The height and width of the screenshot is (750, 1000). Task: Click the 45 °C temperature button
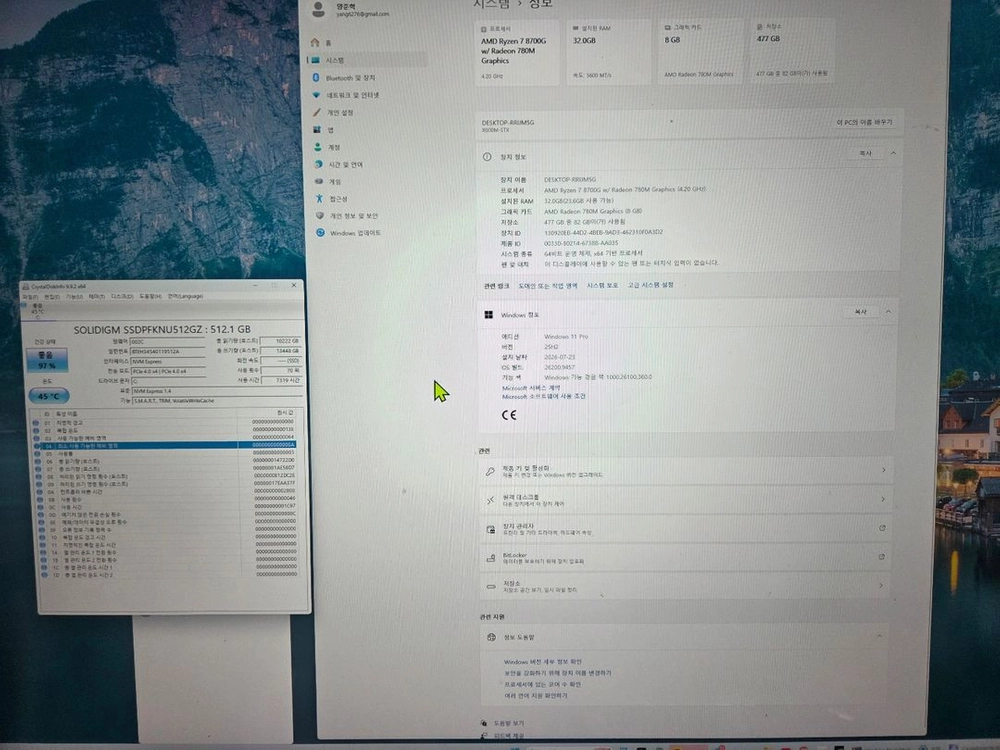(x=48, y=396)
